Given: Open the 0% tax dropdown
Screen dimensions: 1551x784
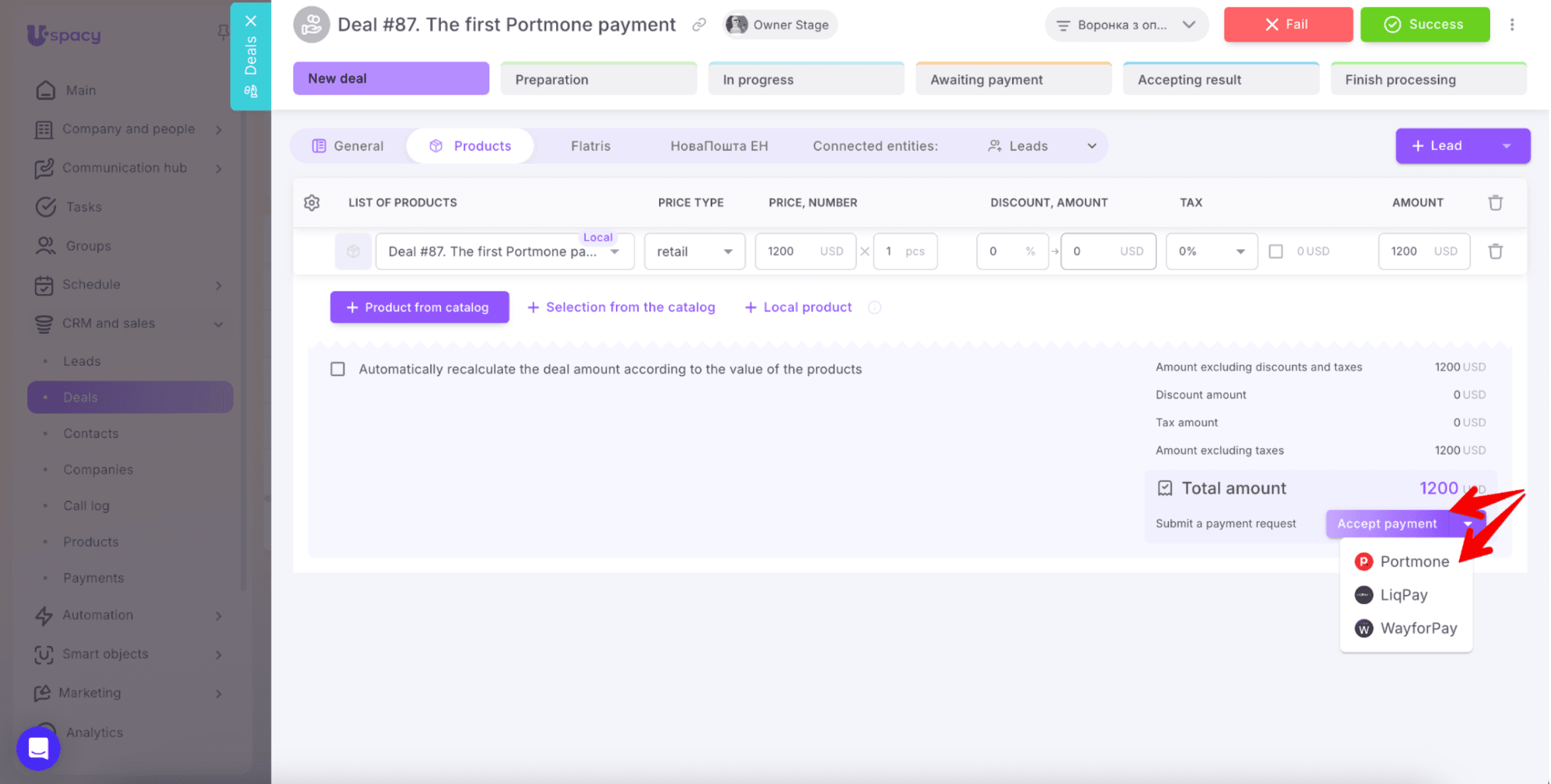Looking at the screenshot, I should point(1211,251).
